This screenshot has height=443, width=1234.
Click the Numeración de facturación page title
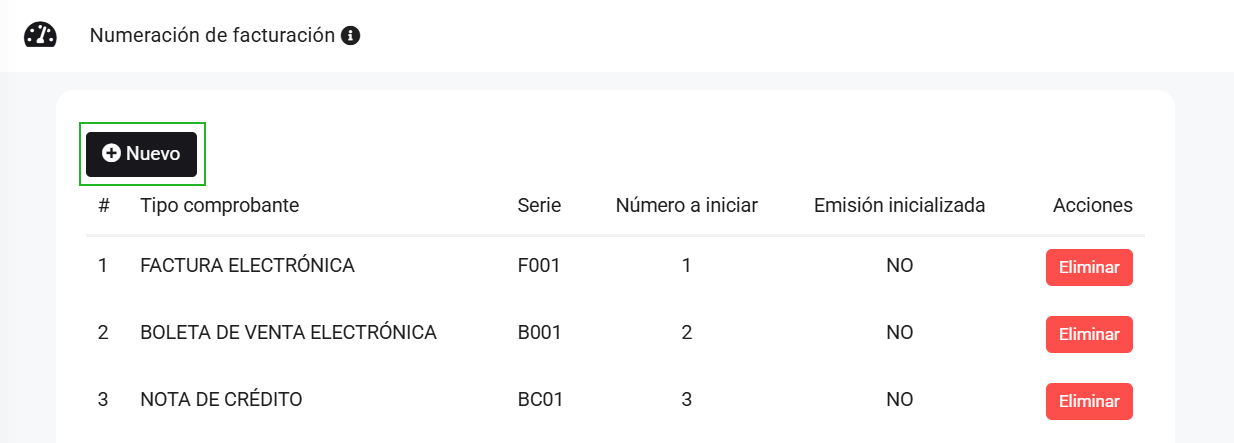tap(212, 35)
